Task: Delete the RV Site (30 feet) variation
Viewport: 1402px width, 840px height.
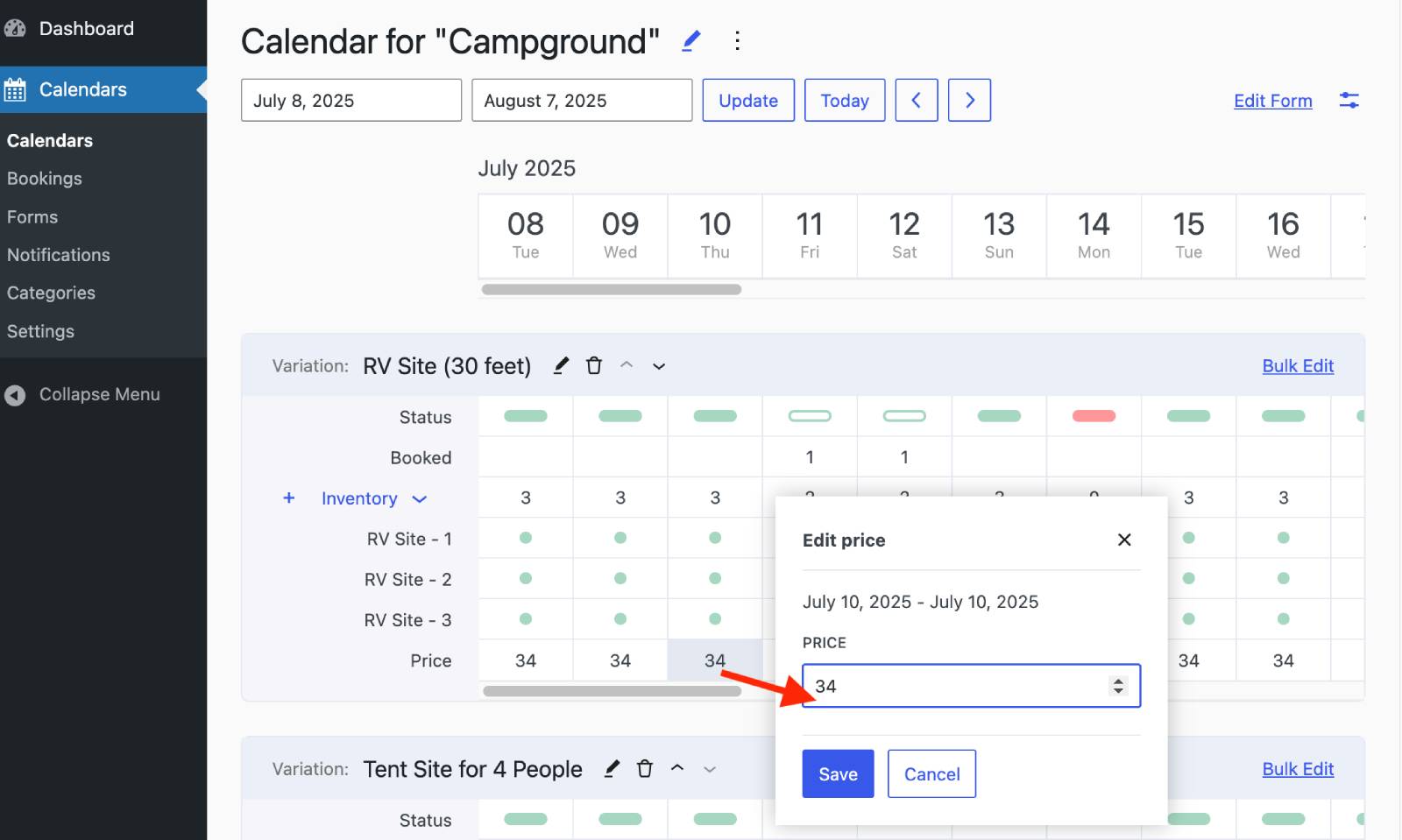Action: 594,365
